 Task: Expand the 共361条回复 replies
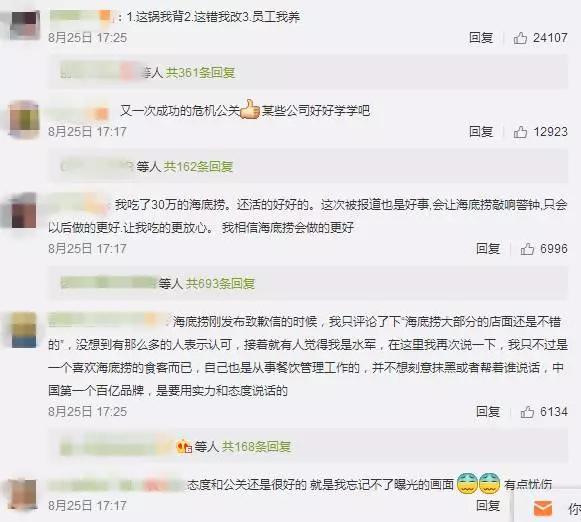[200, 72]
